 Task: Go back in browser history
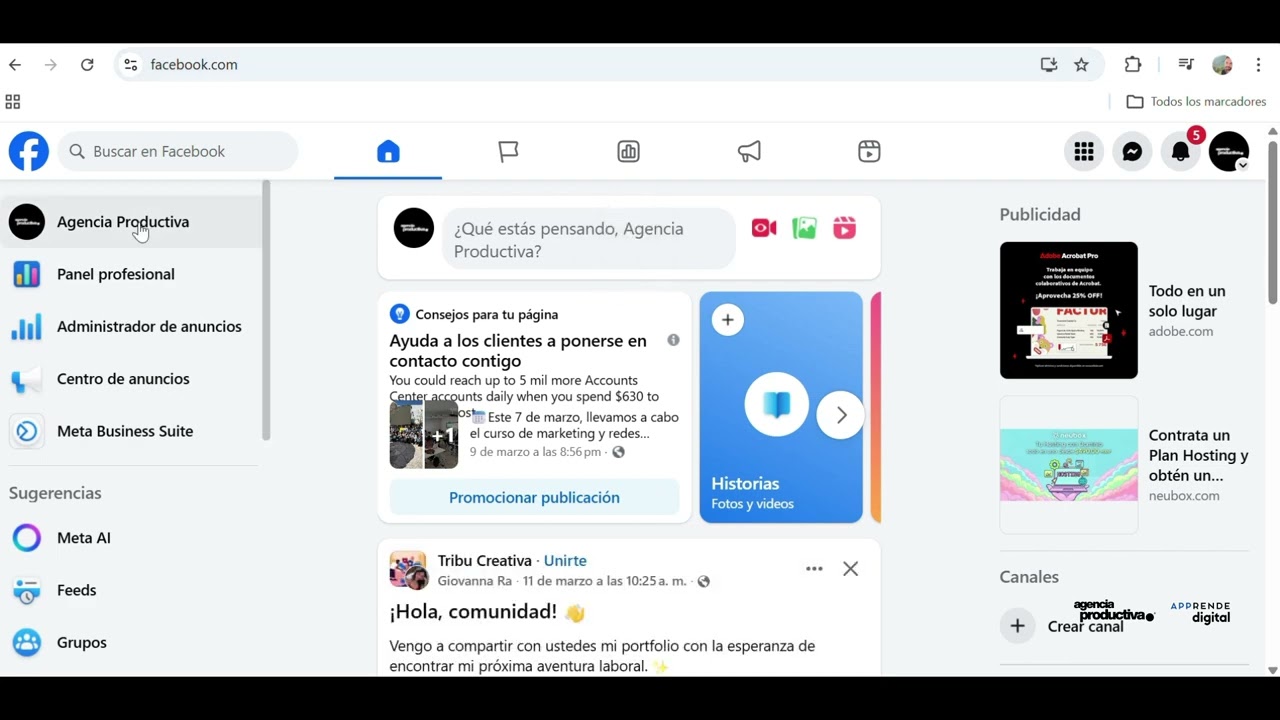[x=15, y=65]
